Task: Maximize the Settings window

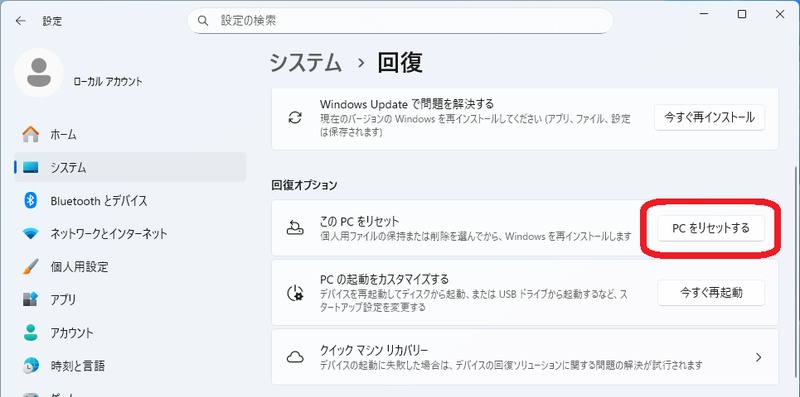Action: coord(742,14)
